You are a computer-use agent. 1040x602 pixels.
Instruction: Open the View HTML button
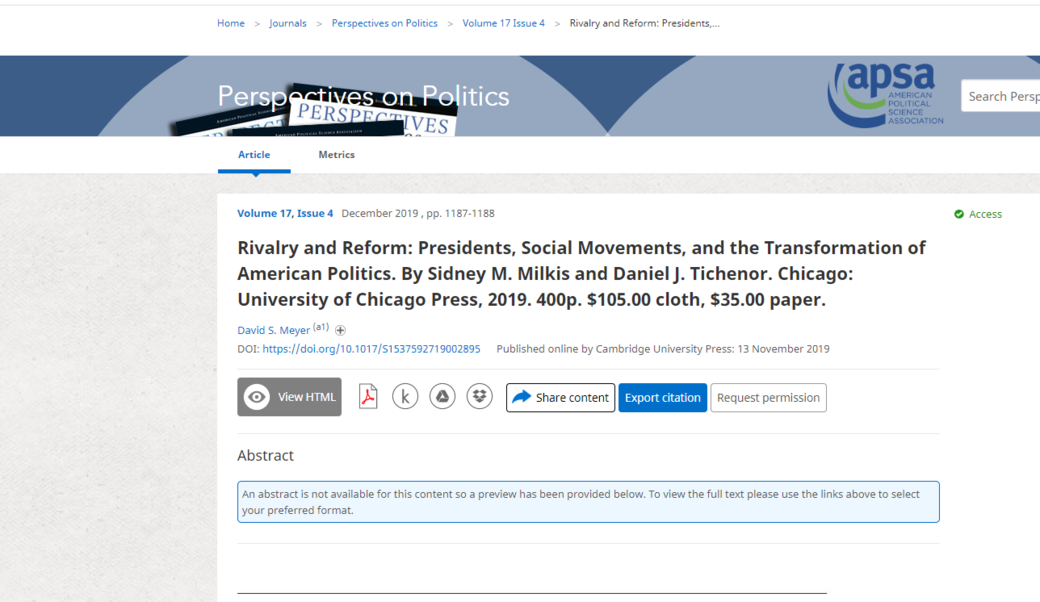[289, 397]
